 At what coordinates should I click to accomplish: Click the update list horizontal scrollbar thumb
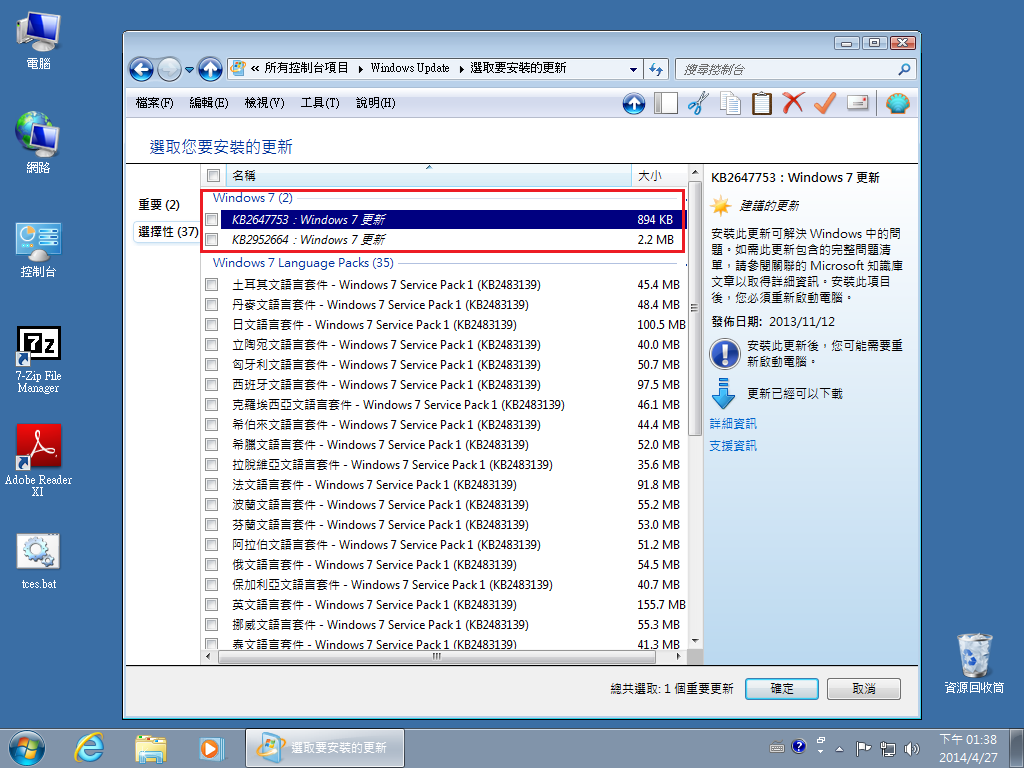coord(436,656)
